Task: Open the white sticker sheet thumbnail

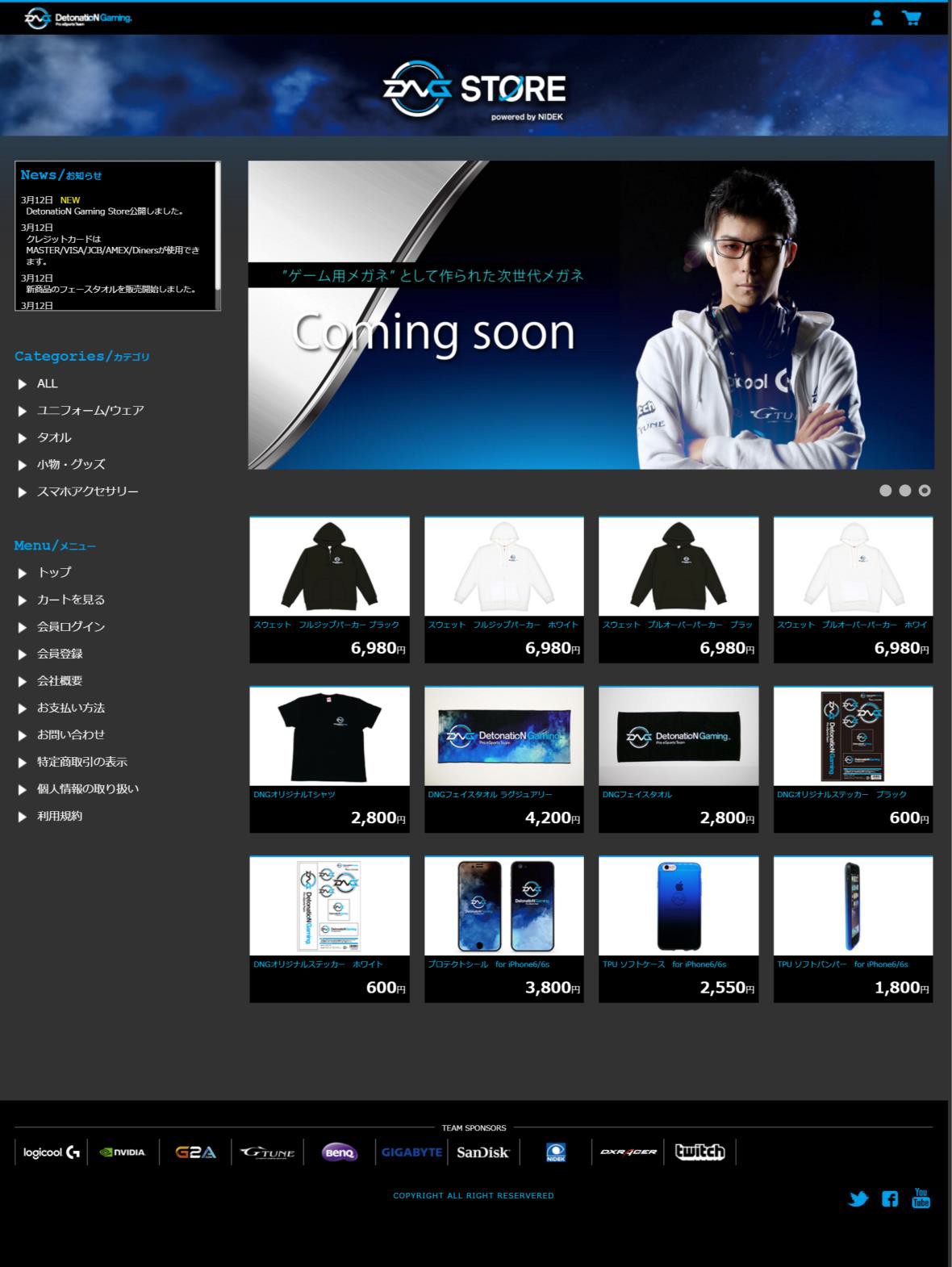Action: (x=329, y=906)
